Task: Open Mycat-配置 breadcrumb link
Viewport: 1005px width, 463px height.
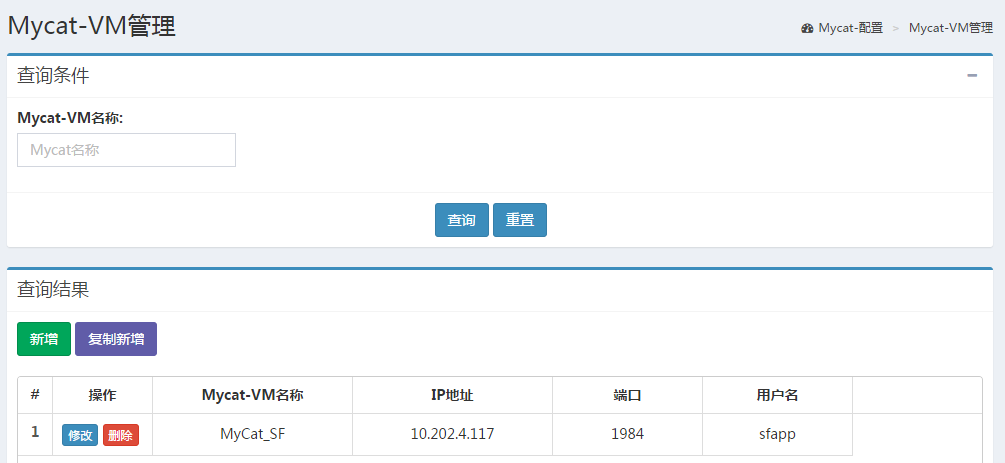Action: pos(851,28)
